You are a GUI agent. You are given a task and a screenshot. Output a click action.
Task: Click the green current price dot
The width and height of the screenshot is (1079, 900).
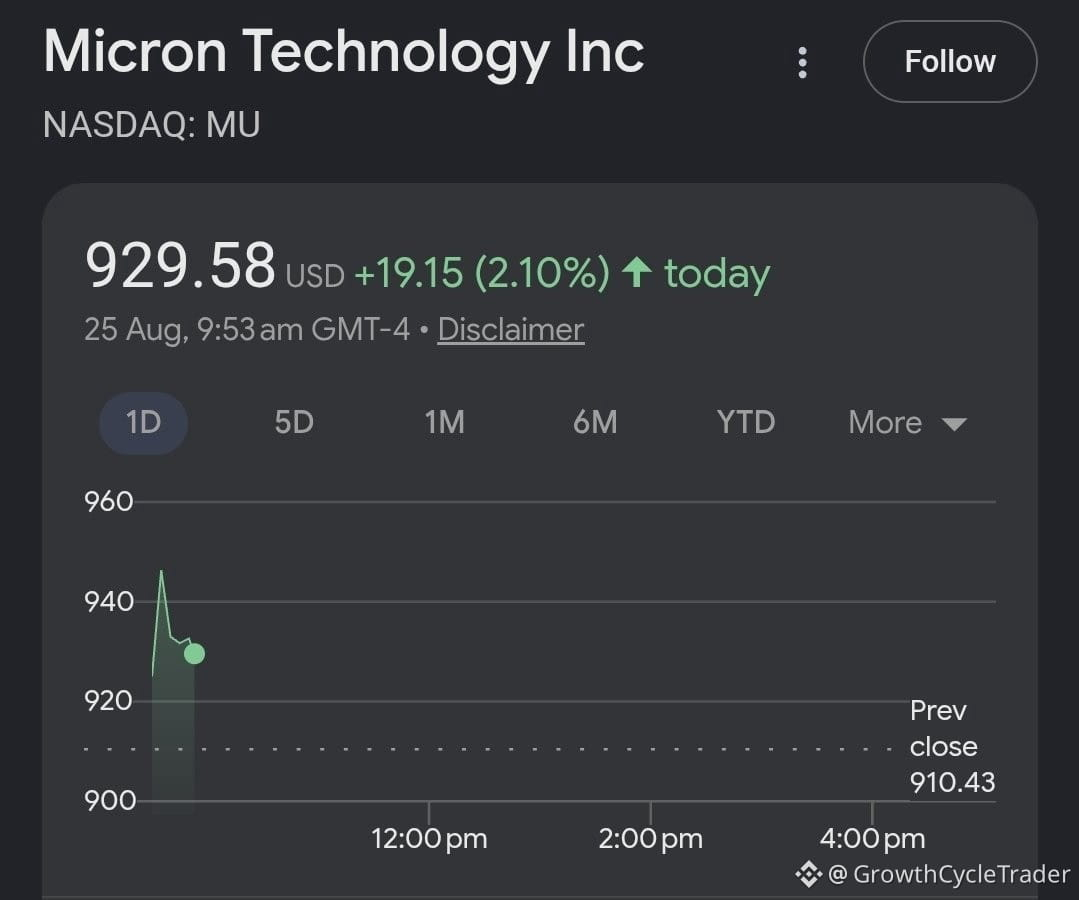194,653
